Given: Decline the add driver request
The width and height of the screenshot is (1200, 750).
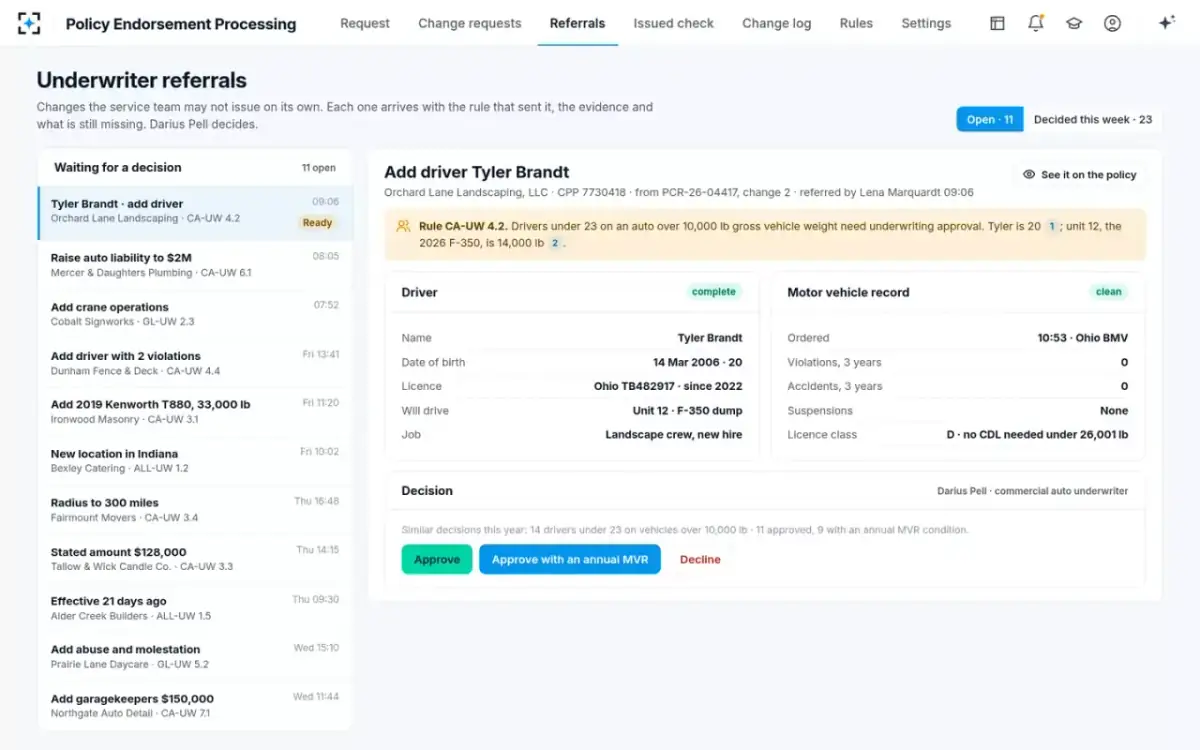Looking at the screenshot, I should [x=700, y=560].
